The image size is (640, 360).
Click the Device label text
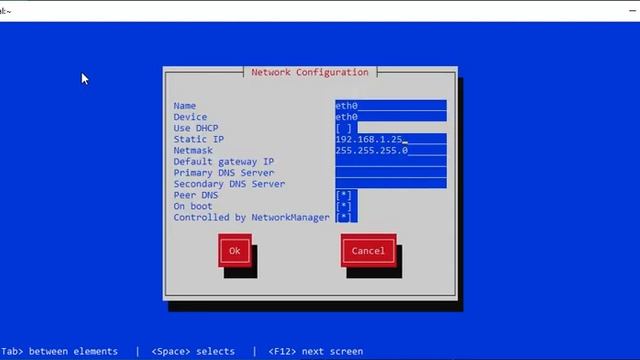pyautogui.click(x=190, y=117)
